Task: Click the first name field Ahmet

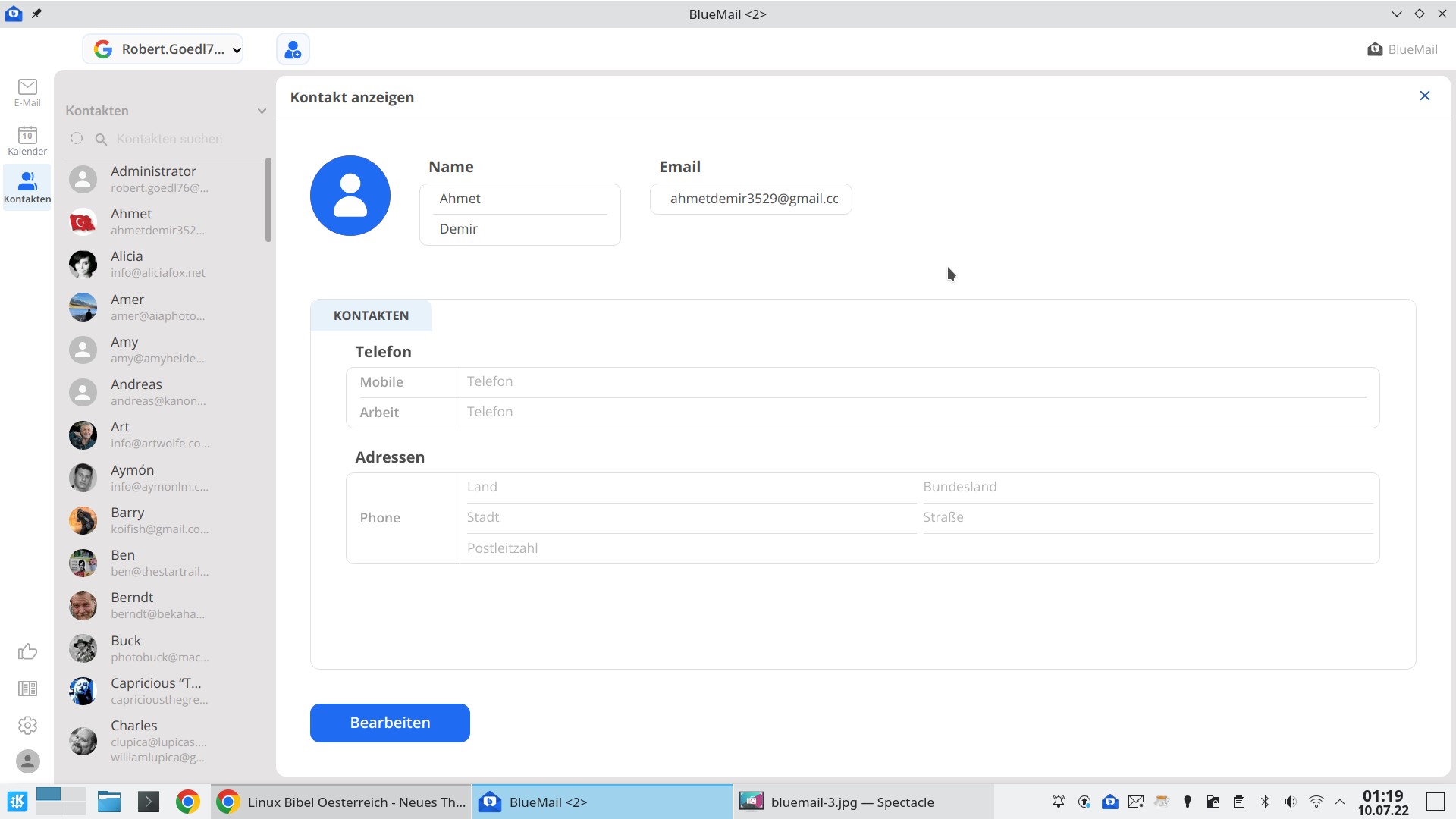Action: coord(520,199)
